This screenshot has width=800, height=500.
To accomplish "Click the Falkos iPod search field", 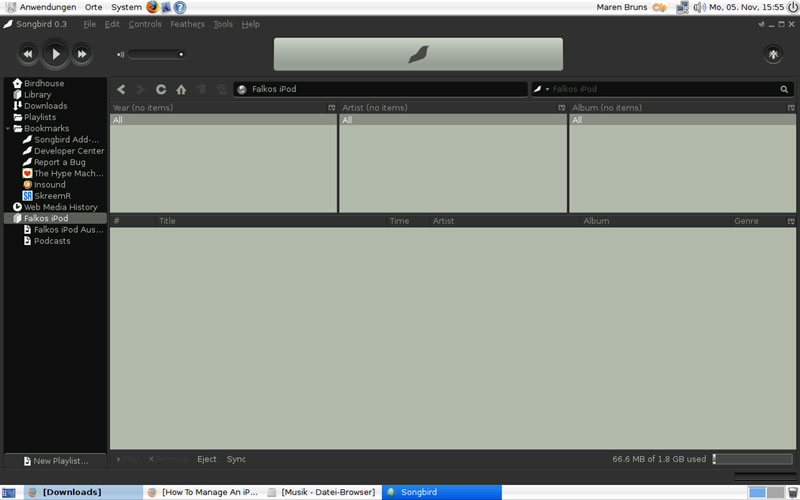I will pos(663,89).
